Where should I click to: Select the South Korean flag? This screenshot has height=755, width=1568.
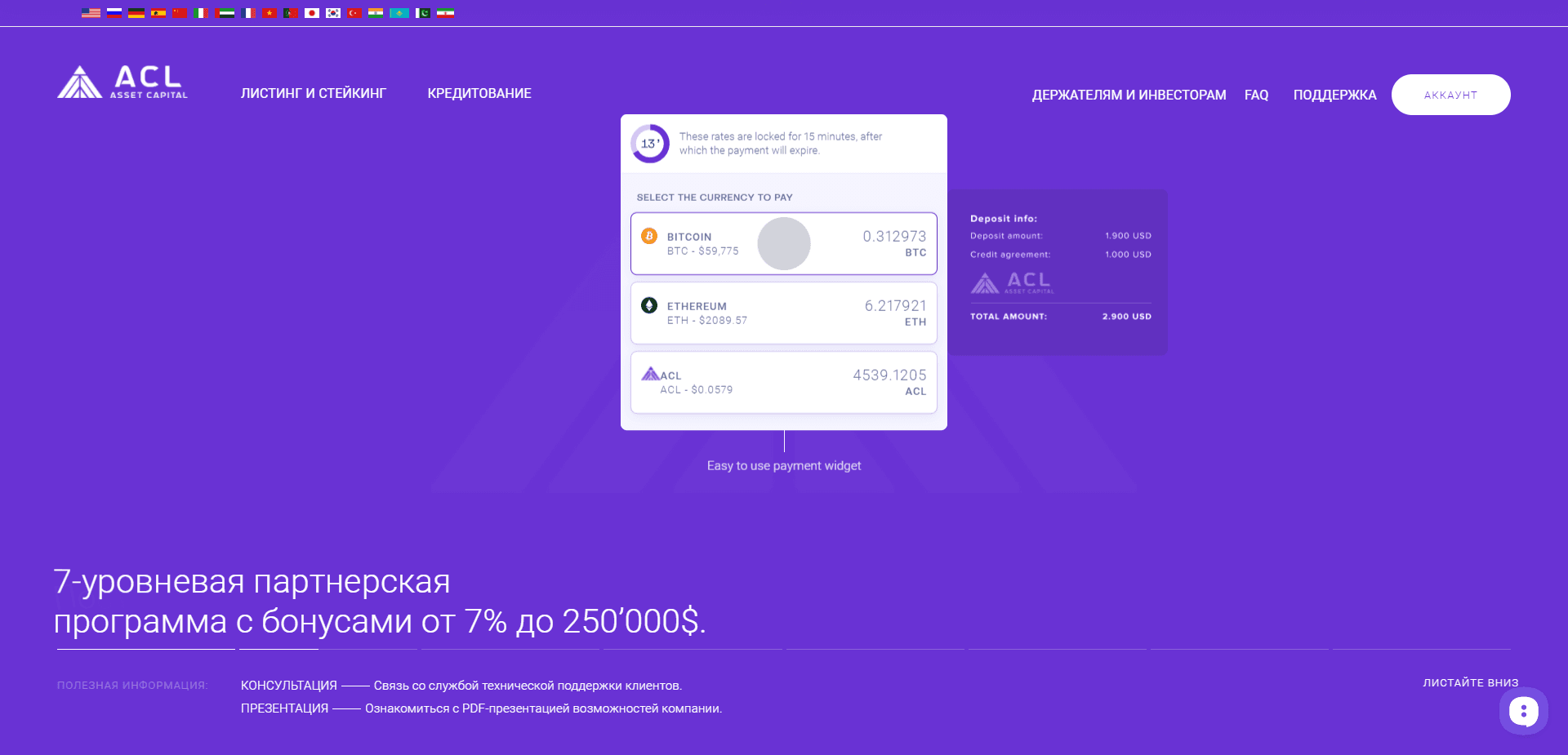[333, 13]
